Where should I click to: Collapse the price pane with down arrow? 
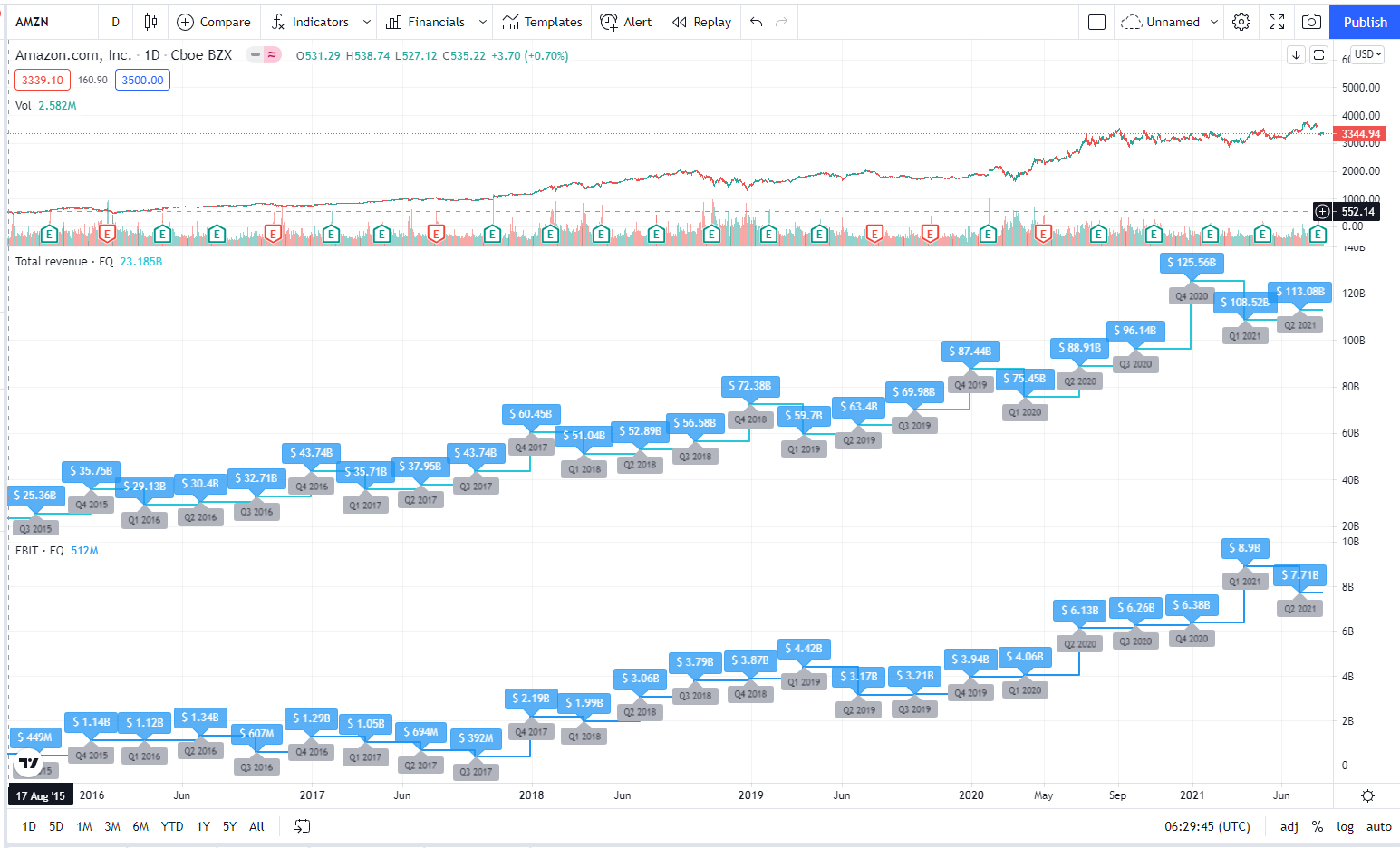1296,55
